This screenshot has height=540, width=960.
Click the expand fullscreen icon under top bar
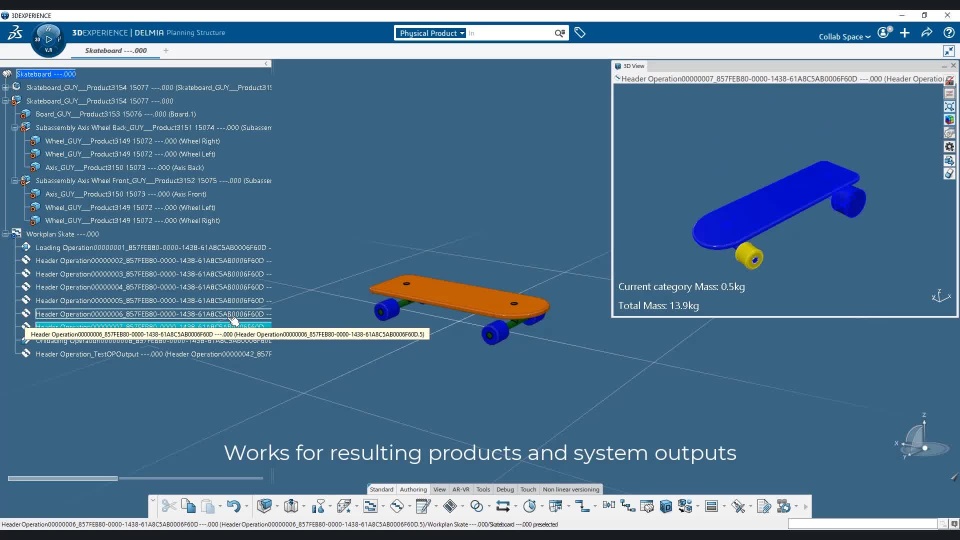(x=948, y=51)
